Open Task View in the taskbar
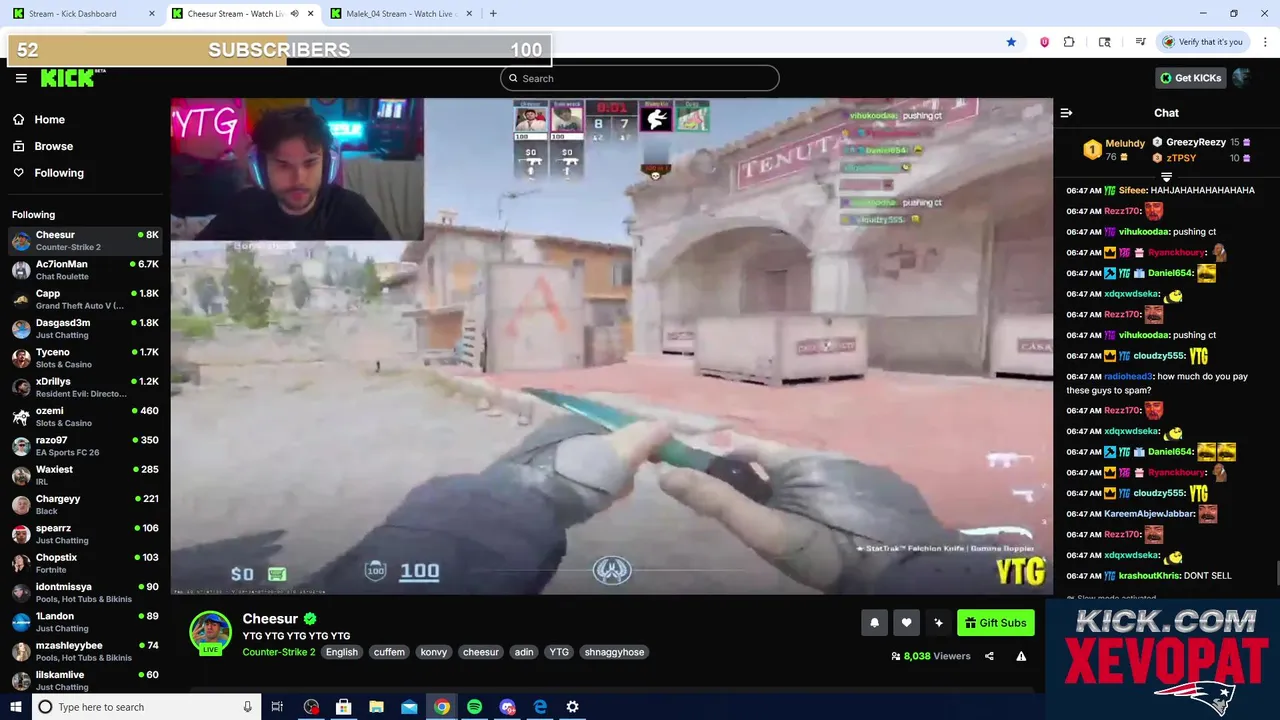The height and width of the screenshot is (720, 1280). click(x=277, y=707)
